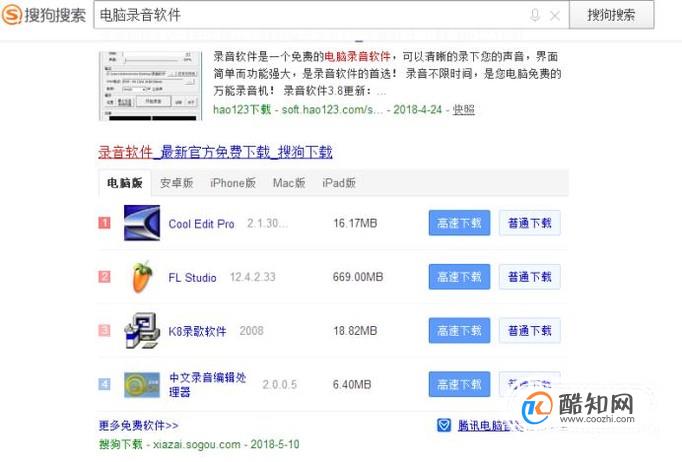
Task: Open the K8录歌软件 link
Action: (197, 331)
